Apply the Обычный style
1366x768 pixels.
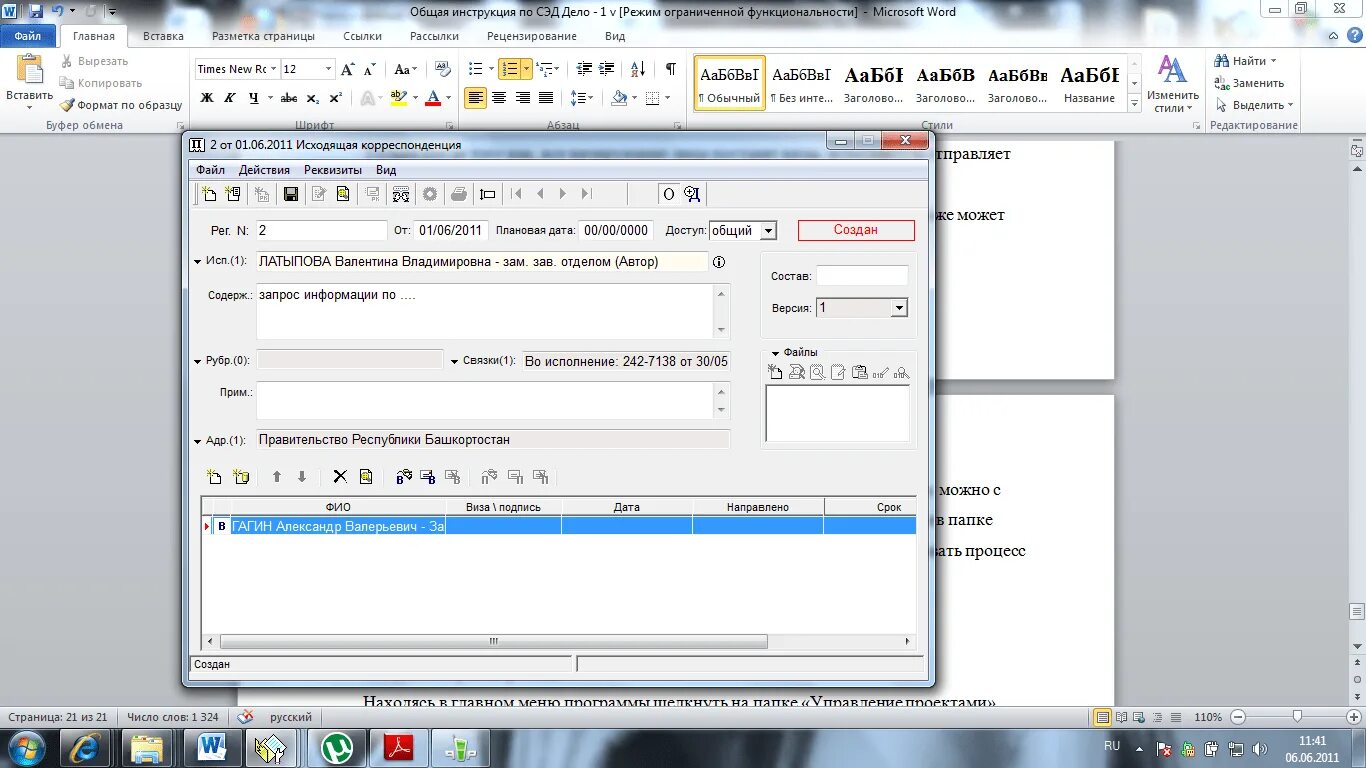pyautogui.click(x=729, y=83)
